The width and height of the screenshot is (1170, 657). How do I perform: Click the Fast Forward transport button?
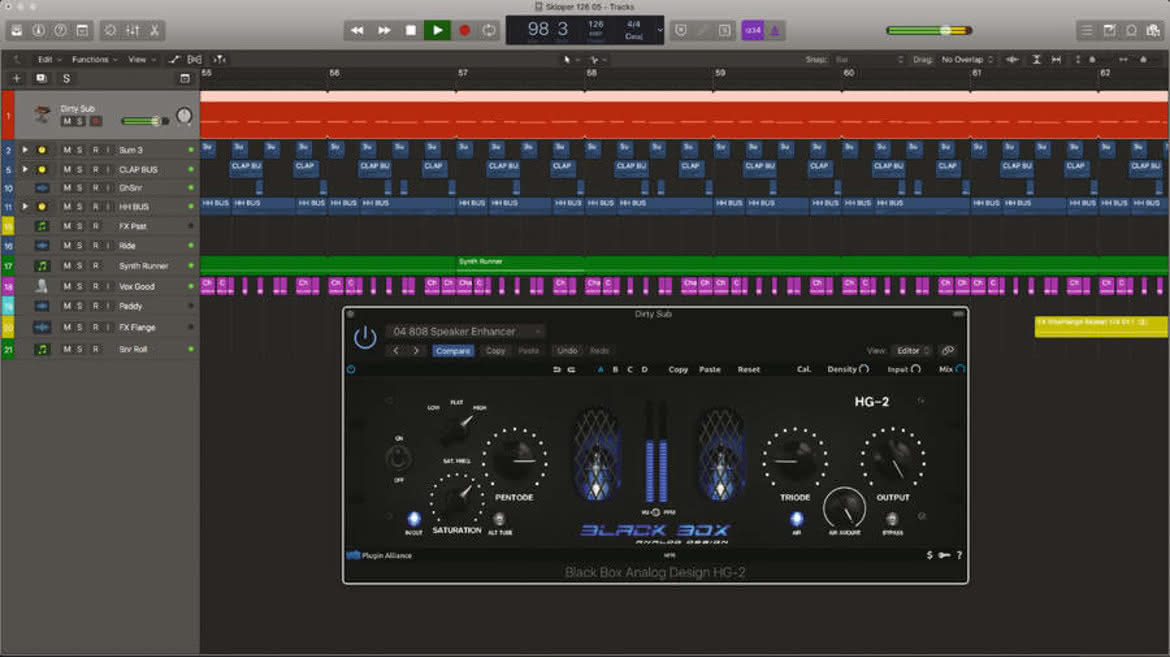click(384, 31)
